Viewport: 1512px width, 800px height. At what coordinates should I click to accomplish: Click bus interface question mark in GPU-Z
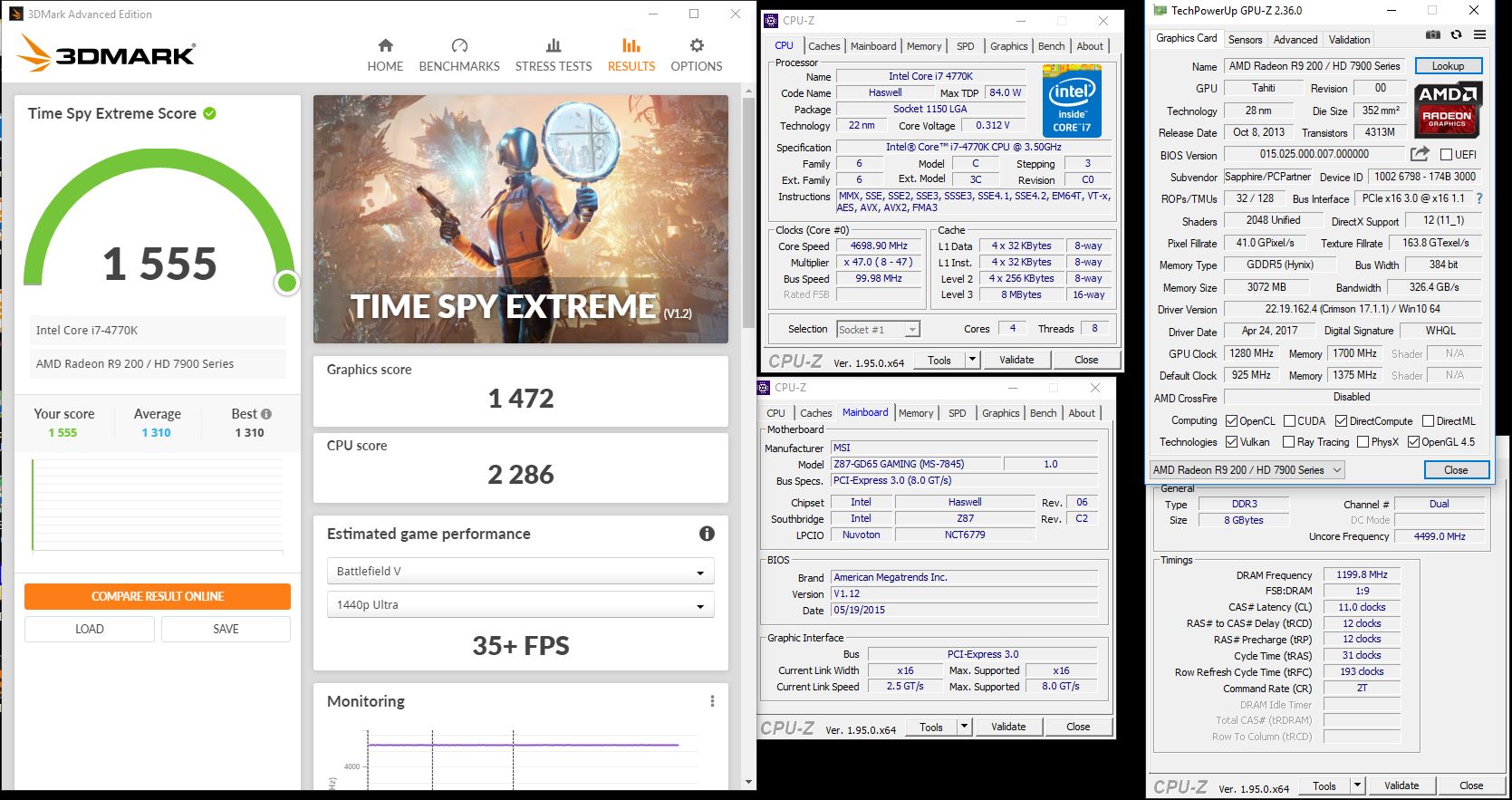1479,198
